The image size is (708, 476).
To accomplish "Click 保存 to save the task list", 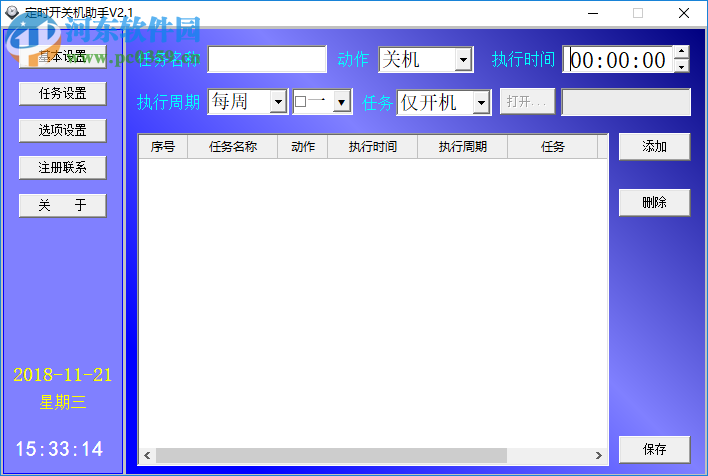I will (654, 449).
